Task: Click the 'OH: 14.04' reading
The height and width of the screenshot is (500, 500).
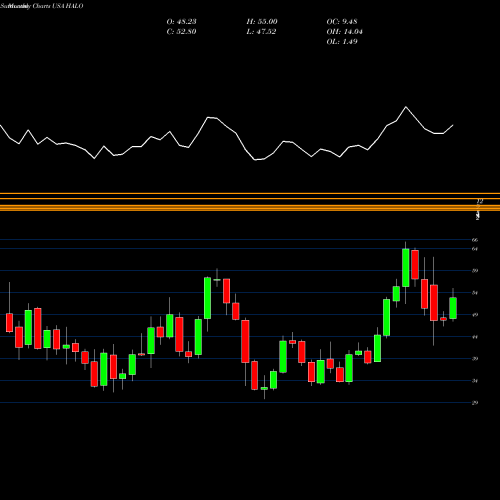Action: (344, 32)
